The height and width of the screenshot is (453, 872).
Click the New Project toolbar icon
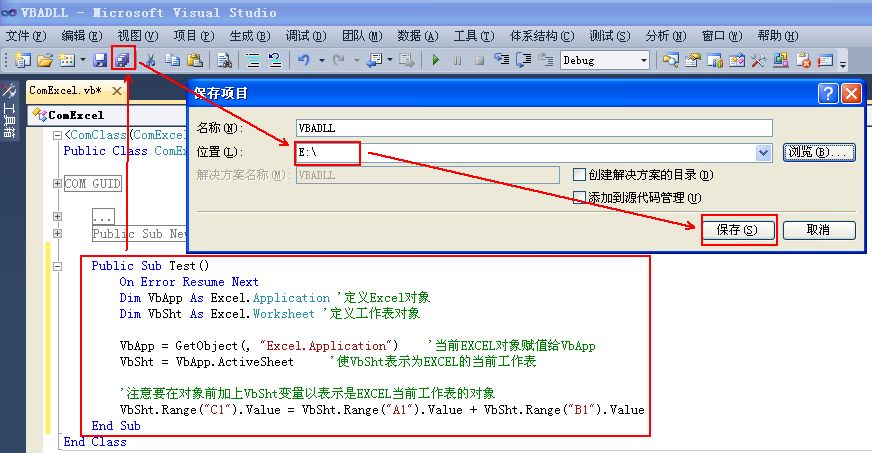pyautogui.click(x=22, y=59)
